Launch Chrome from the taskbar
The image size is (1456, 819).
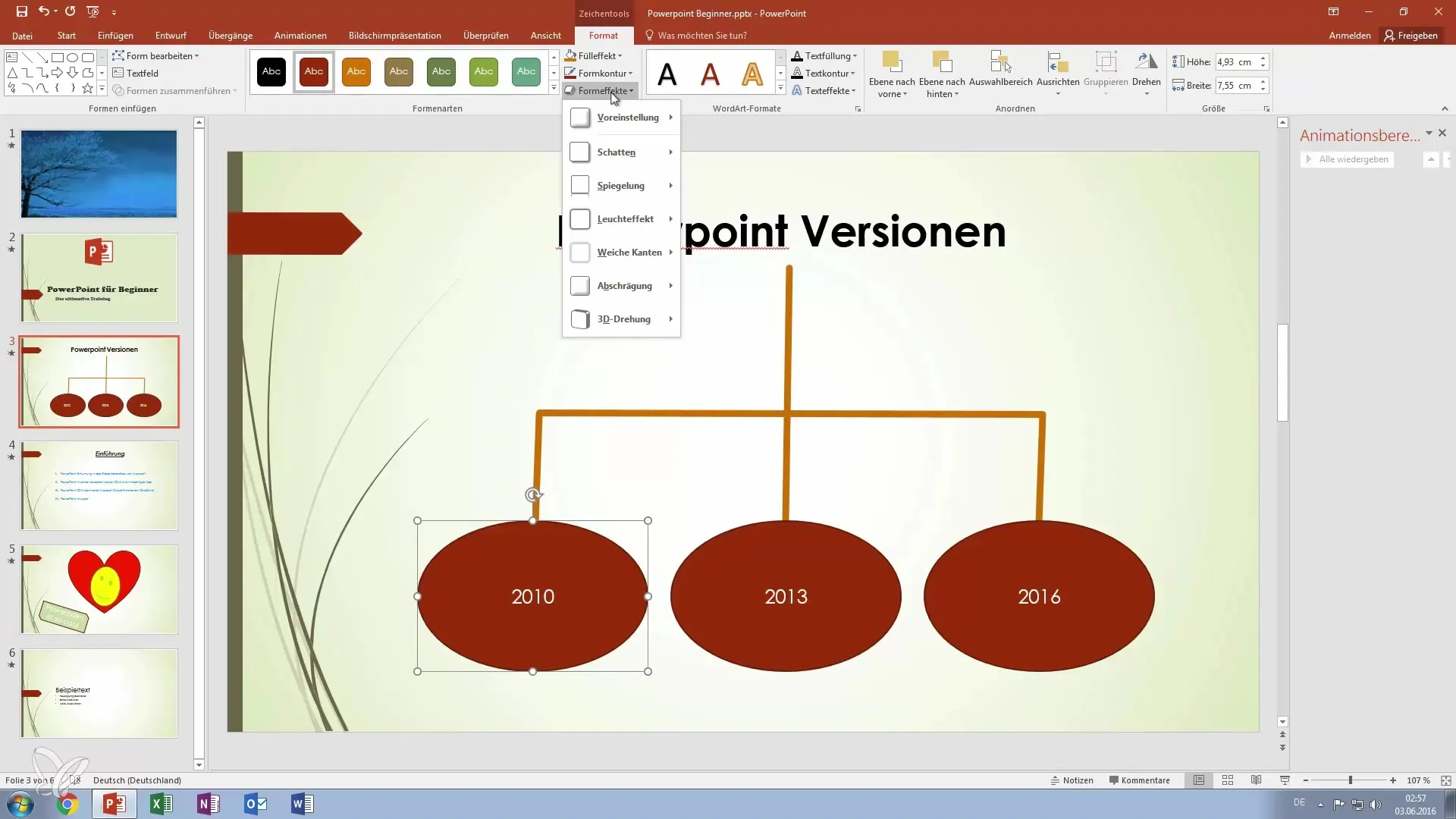coord(67,804)
